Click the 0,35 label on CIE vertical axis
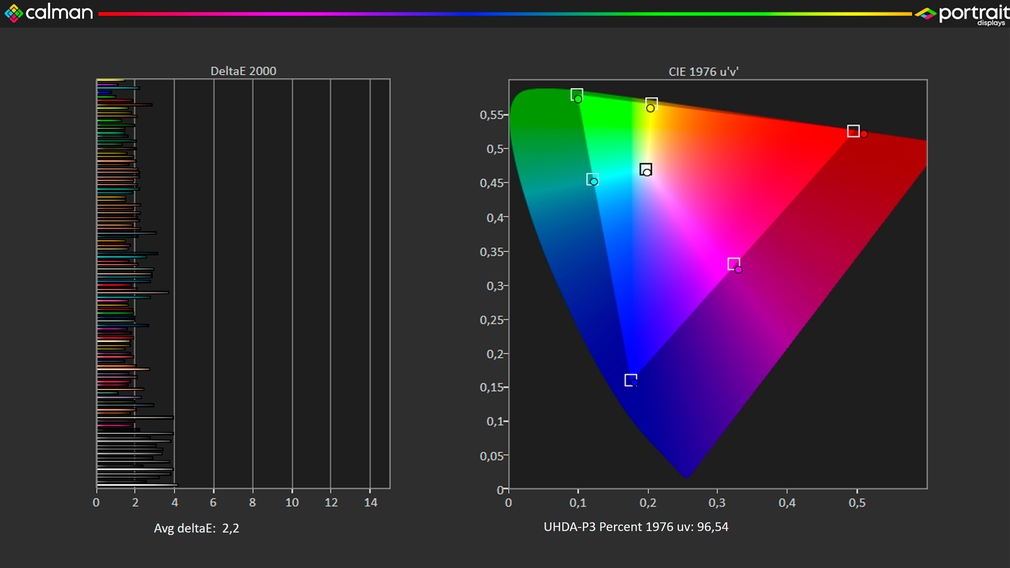Viewport: 1010px width, 568px height. tap(491, 251)
